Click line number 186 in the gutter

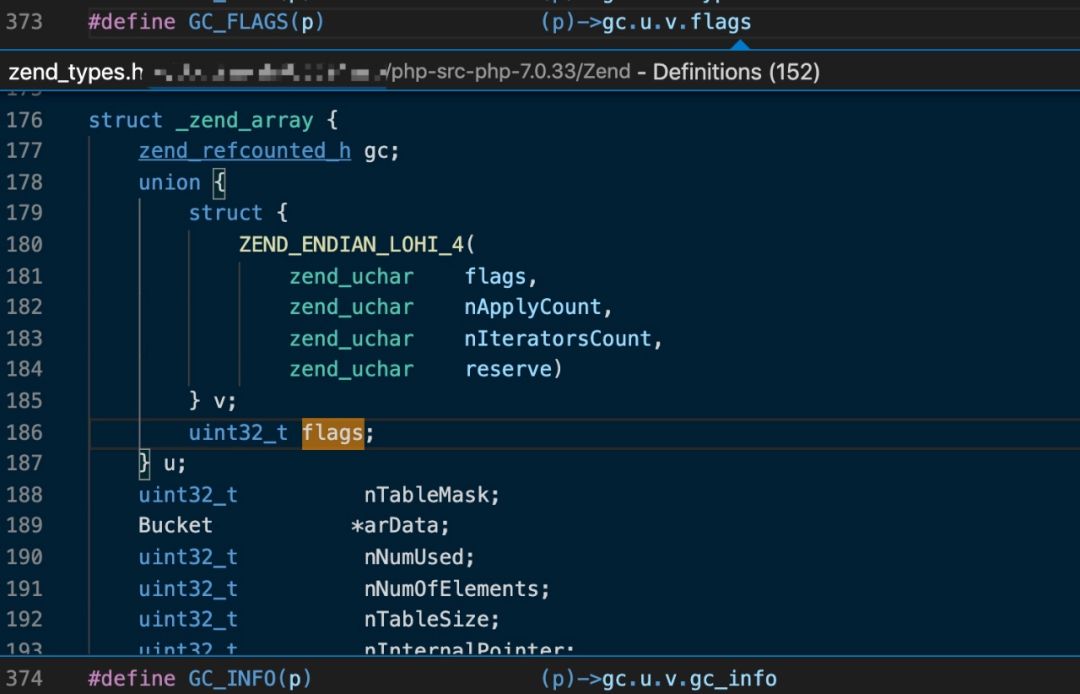click(24, 432)
